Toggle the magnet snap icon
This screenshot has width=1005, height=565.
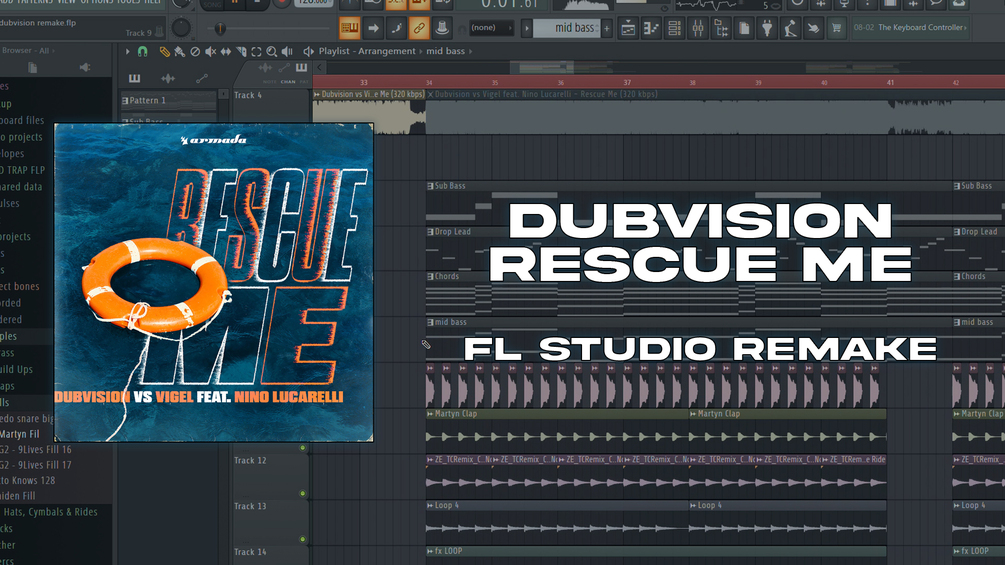coord(142,51)
